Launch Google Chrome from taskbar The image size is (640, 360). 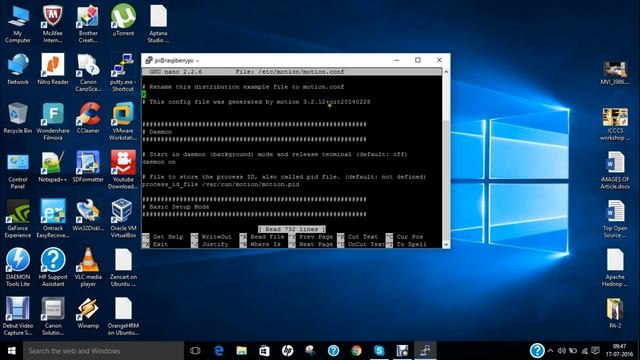pos(356,351)
